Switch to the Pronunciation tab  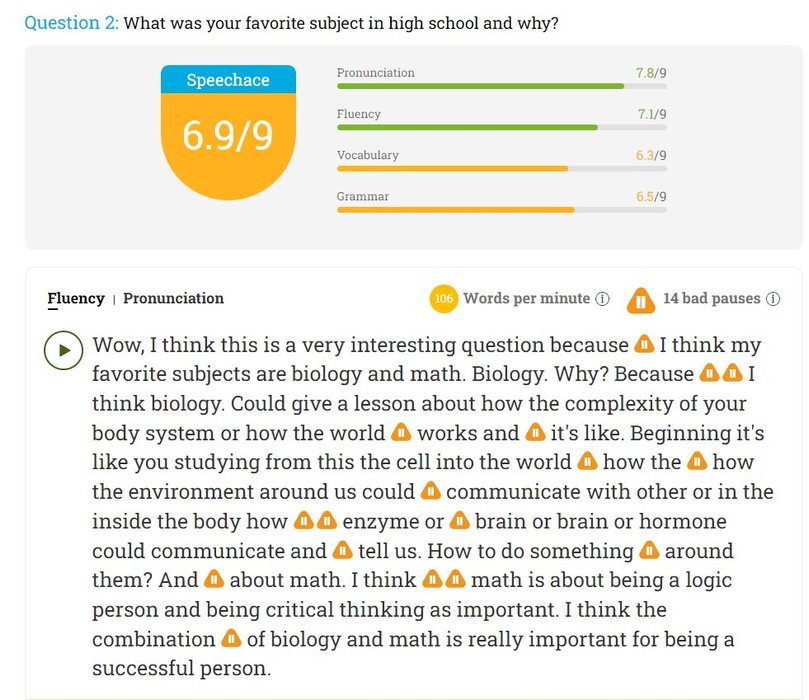(x=173, y=298)
